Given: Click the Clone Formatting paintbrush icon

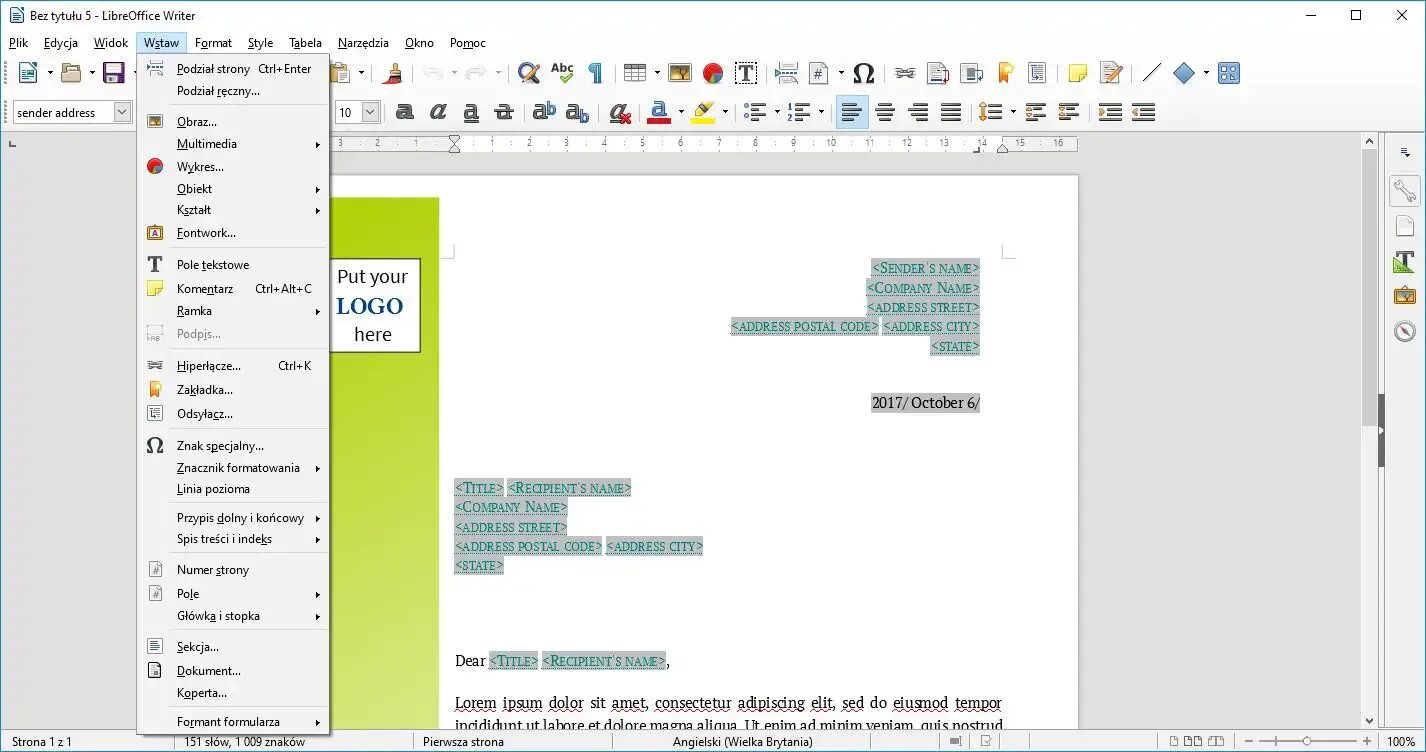Looking at the screenshot, I should click(x=394, y=73).
